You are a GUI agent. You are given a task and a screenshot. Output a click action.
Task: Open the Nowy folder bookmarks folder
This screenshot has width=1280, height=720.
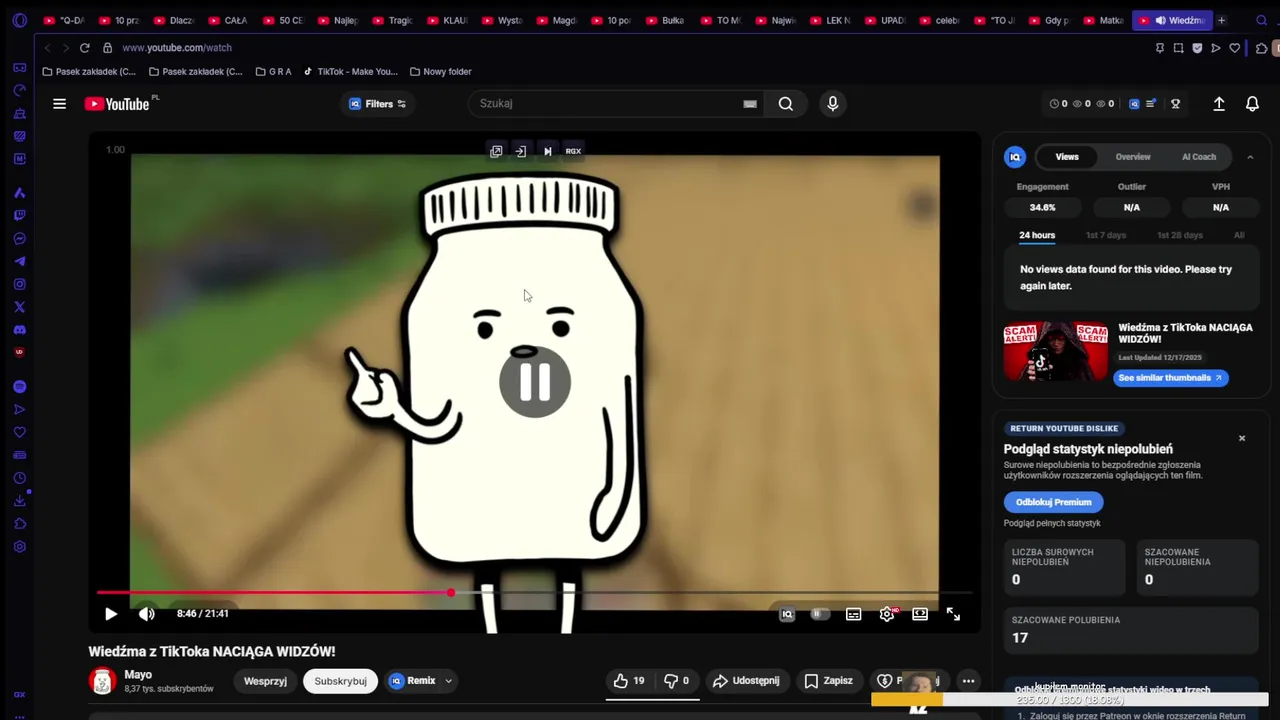point(440,72)
